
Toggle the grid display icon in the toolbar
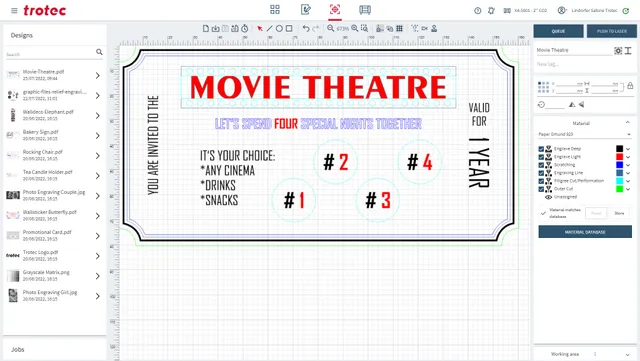point(400,28)
